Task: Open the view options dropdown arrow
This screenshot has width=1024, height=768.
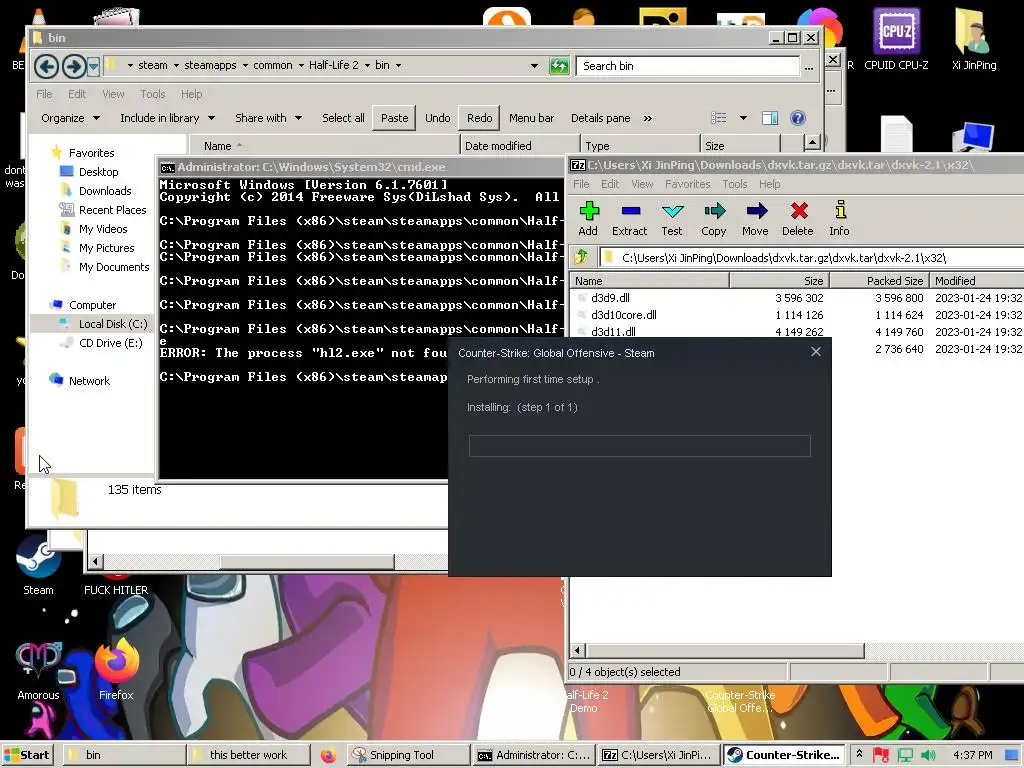Action: [x=743, y=118]
